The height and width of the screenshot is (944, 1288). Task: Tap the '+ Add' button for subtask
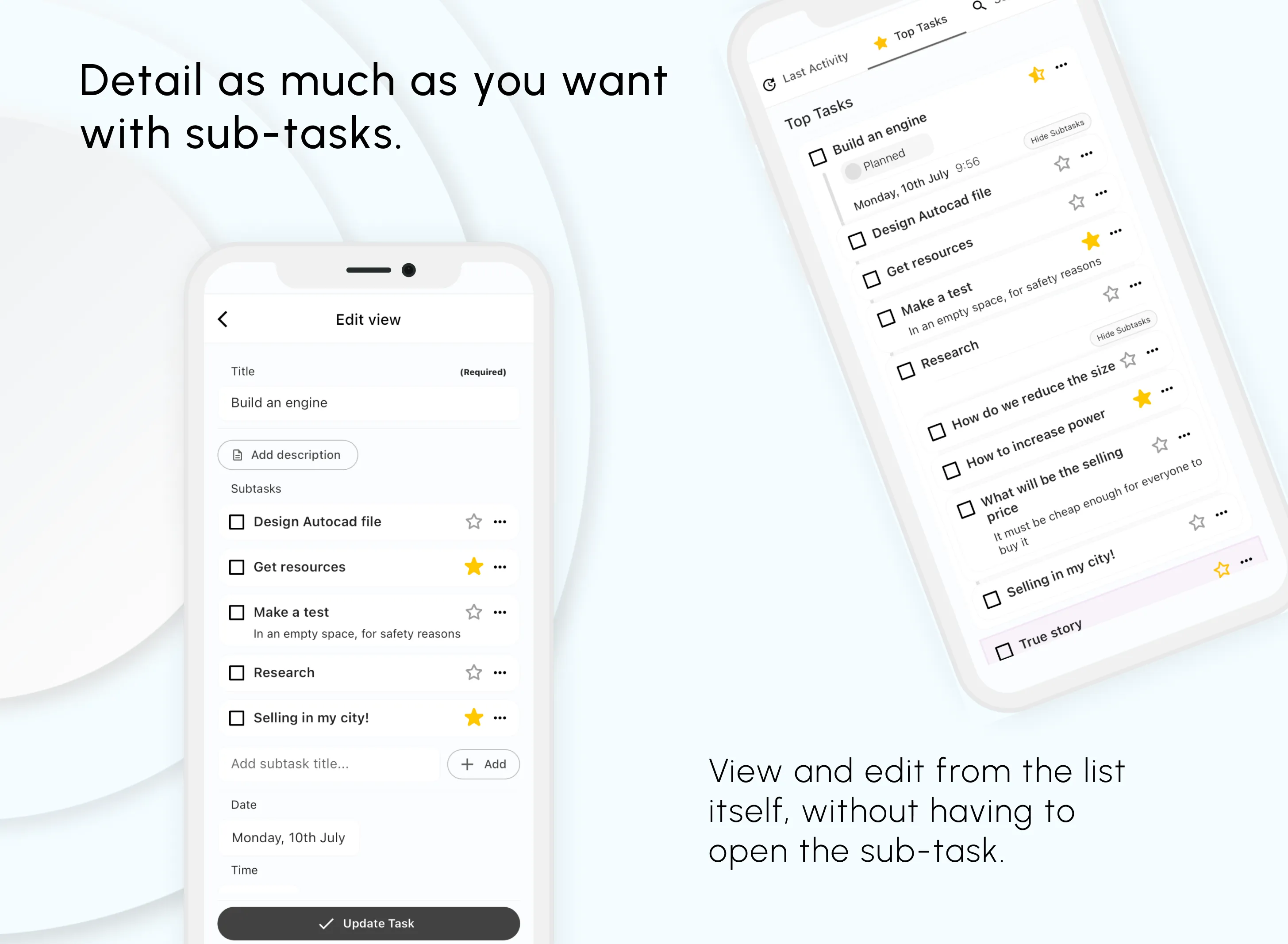click(x=485, y=763)
